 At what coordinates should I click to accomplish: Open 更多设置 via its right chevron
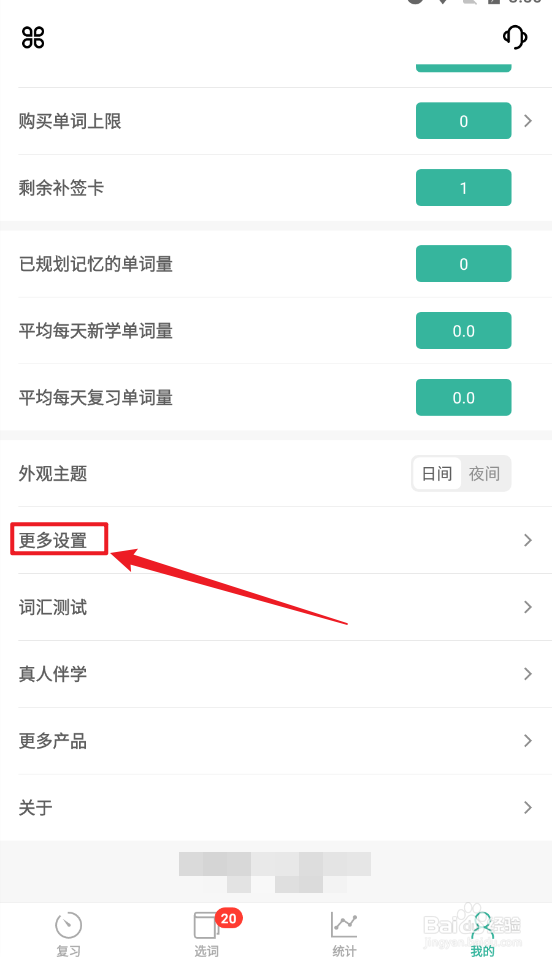pyautogui.click(x=527, y=540)
